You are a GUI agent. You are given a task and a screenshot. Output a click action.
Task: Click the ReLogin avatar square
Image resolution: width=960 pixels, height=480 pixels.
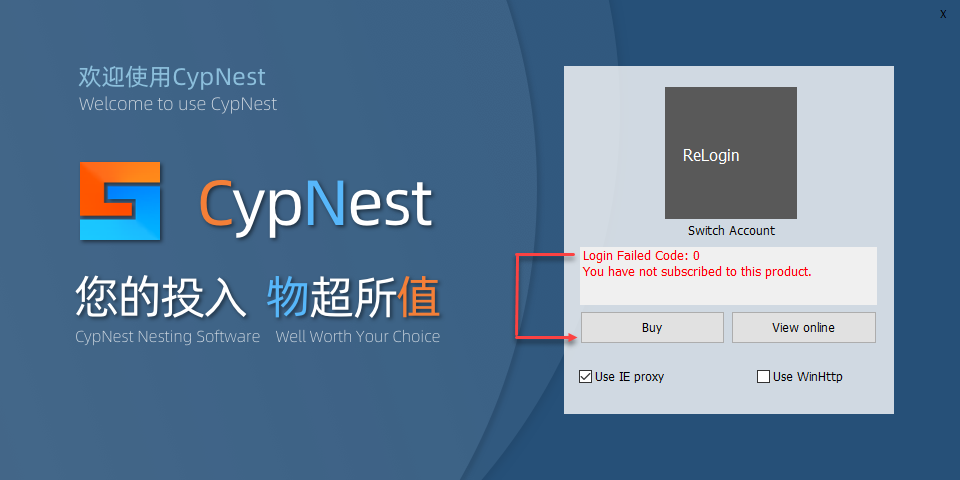730,152
